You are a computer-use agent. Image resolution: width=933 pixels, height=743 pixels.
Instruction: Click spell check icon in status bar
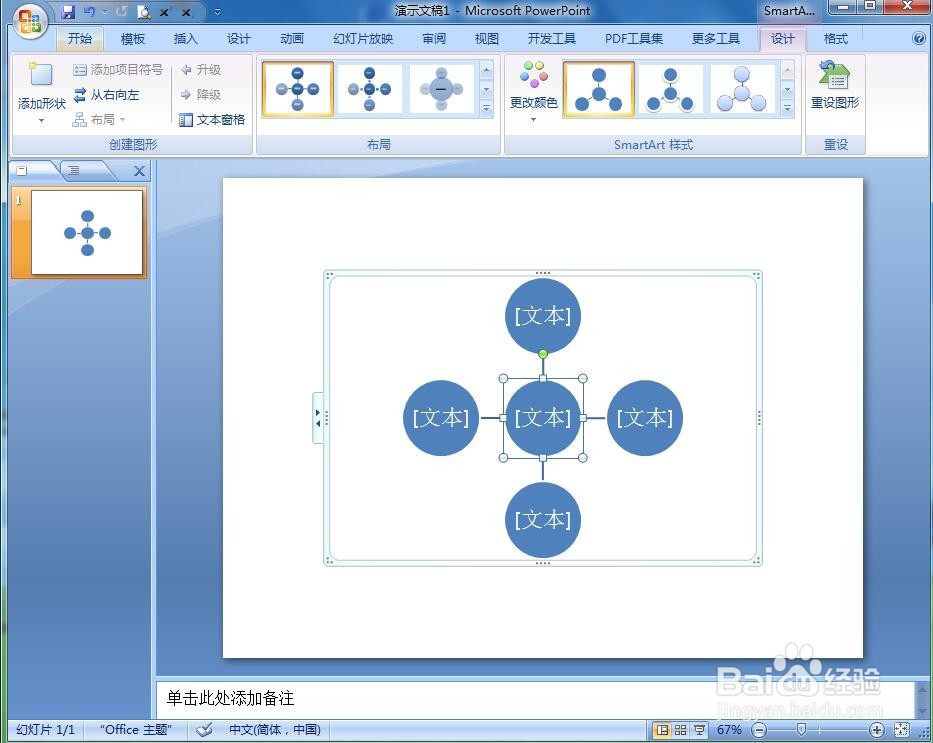[204, 729]
